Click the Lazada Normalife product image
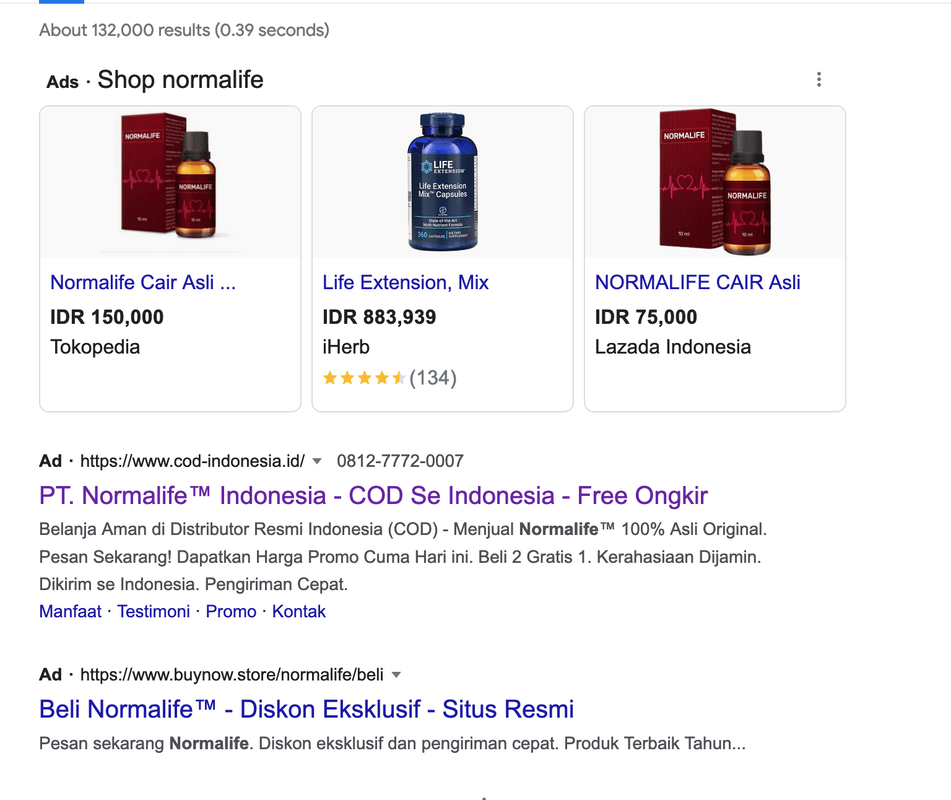951x800 pixels. click(714, 182)
